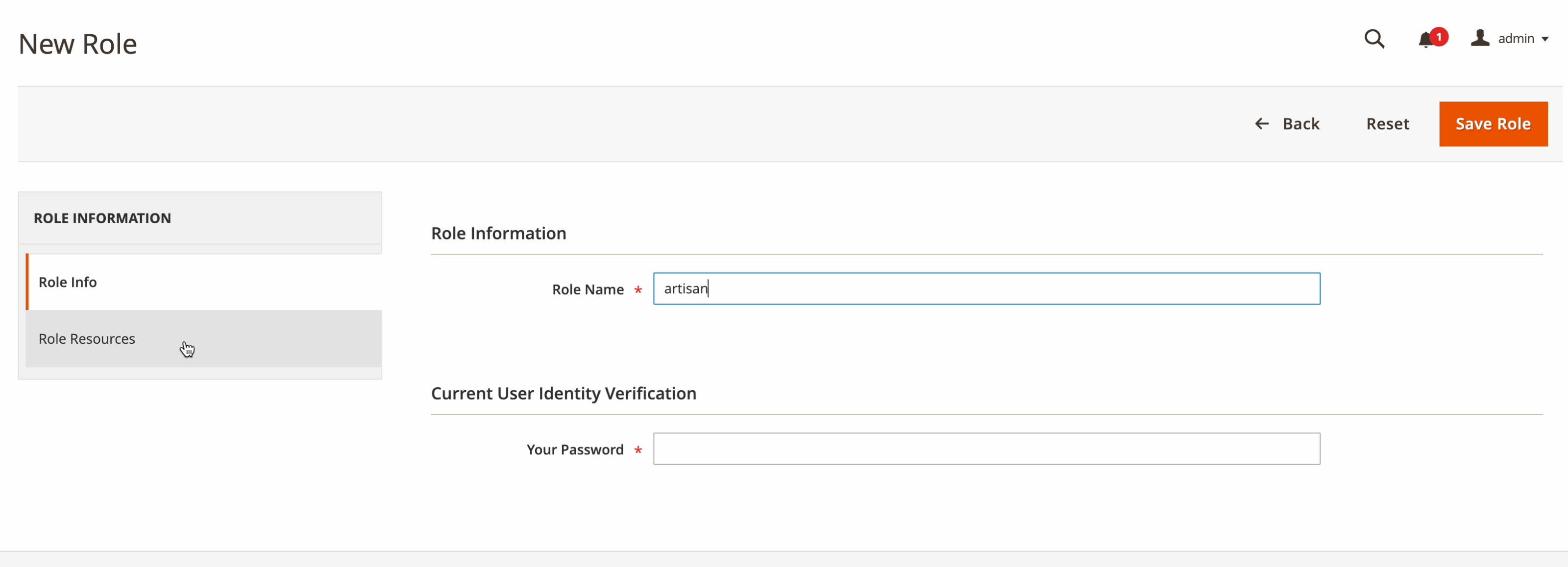Switch to the Role Resources tab
Image resolution: width=1568 pixels, height=567 pixels.
click(87, 339)
